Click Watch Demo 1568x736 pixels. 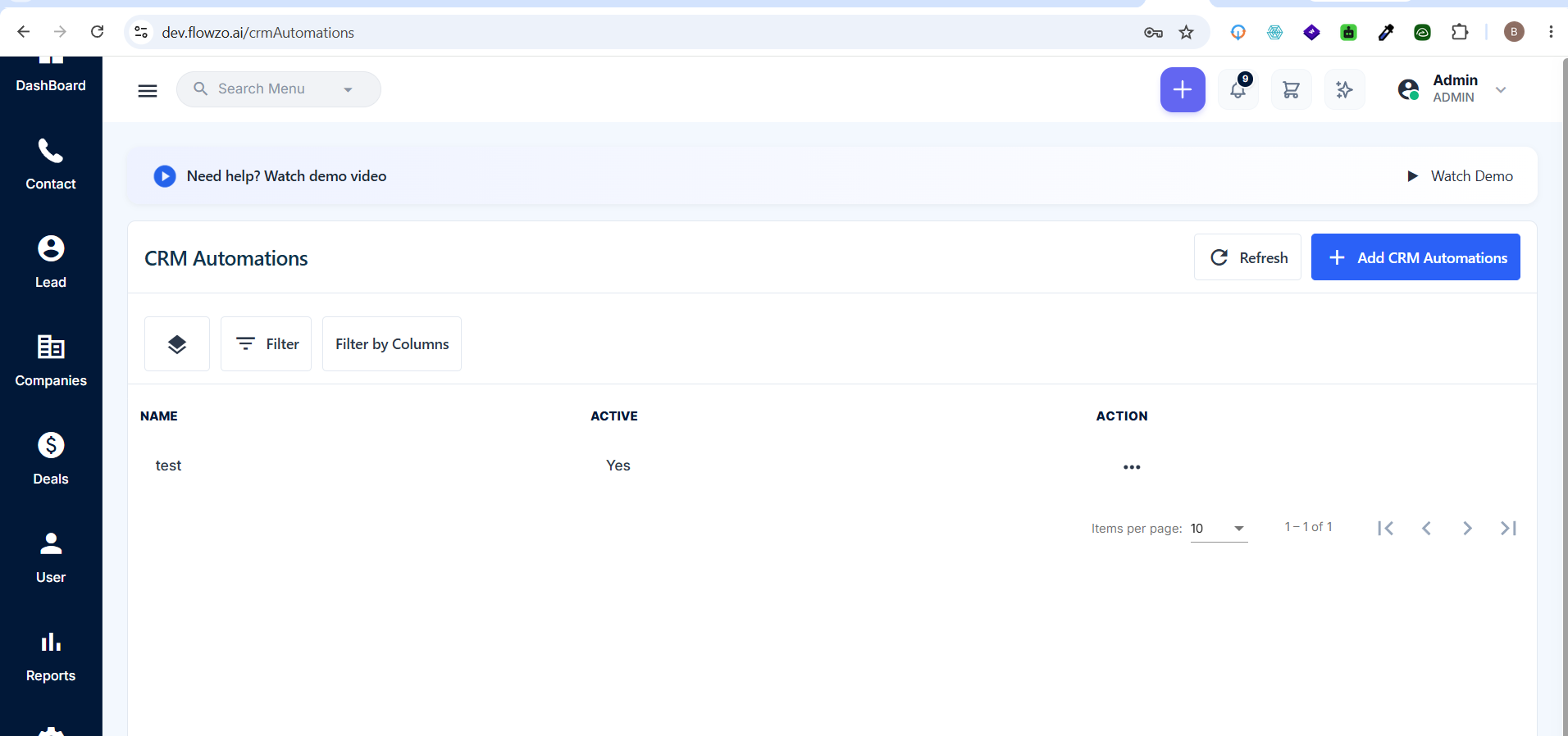[x=1460, y=176]
